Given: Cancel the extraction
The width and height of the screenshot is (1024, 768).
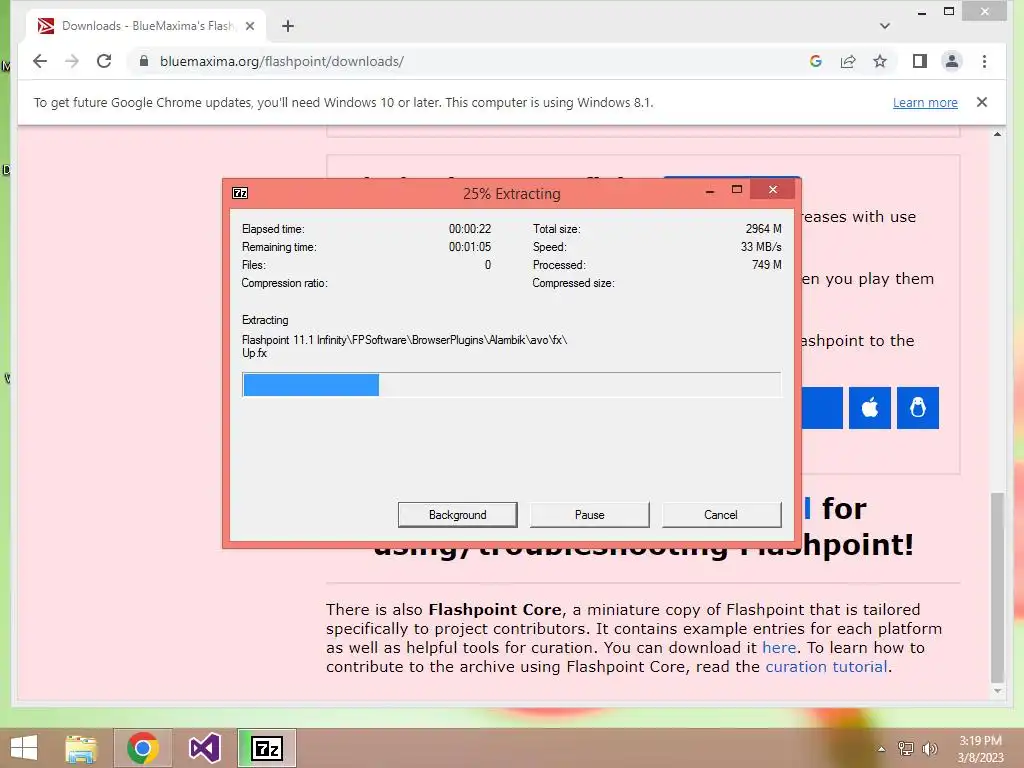Looking at the screenshot, I should (x=721, y=515).
